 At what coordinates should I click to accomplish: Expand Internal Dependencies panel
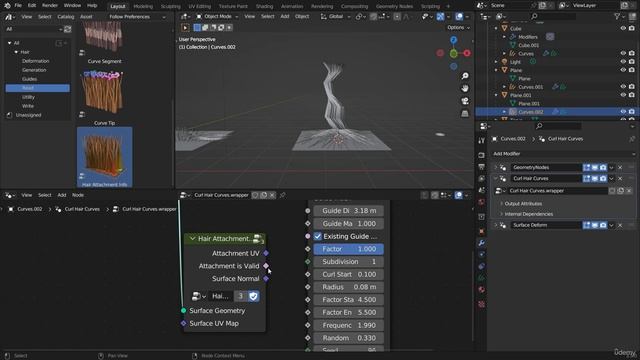pyautogui.click(x=529, y=214)
